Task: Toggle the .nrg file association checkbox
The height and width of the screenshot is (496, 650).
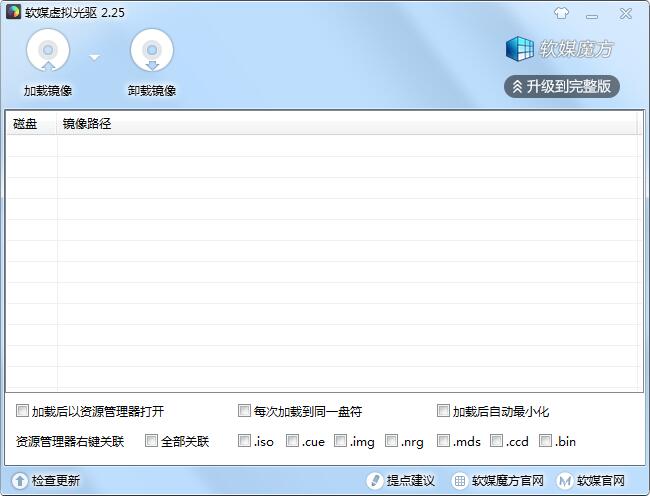Action: click(x=392, y=440)
